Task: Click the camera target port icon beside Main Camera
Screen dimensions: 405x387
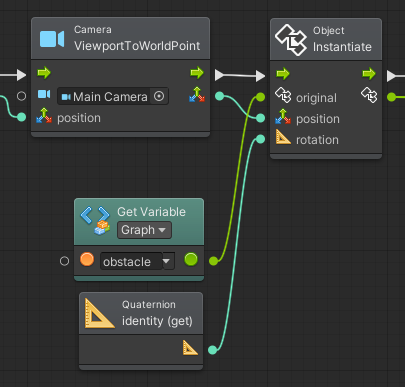Action: pos(44,94)
